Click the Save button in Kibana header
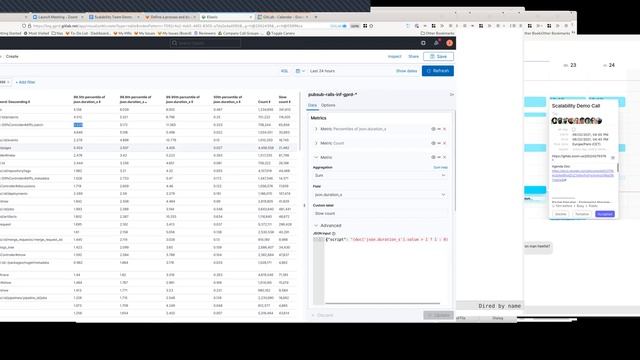 [438, 56]
